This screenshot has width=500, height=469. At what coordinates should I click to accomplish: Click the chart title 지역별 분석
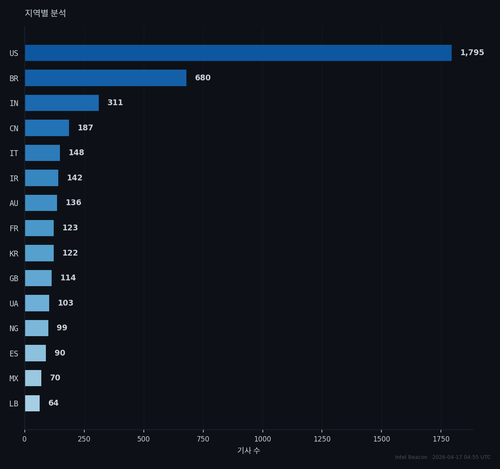tap(45, 13)
